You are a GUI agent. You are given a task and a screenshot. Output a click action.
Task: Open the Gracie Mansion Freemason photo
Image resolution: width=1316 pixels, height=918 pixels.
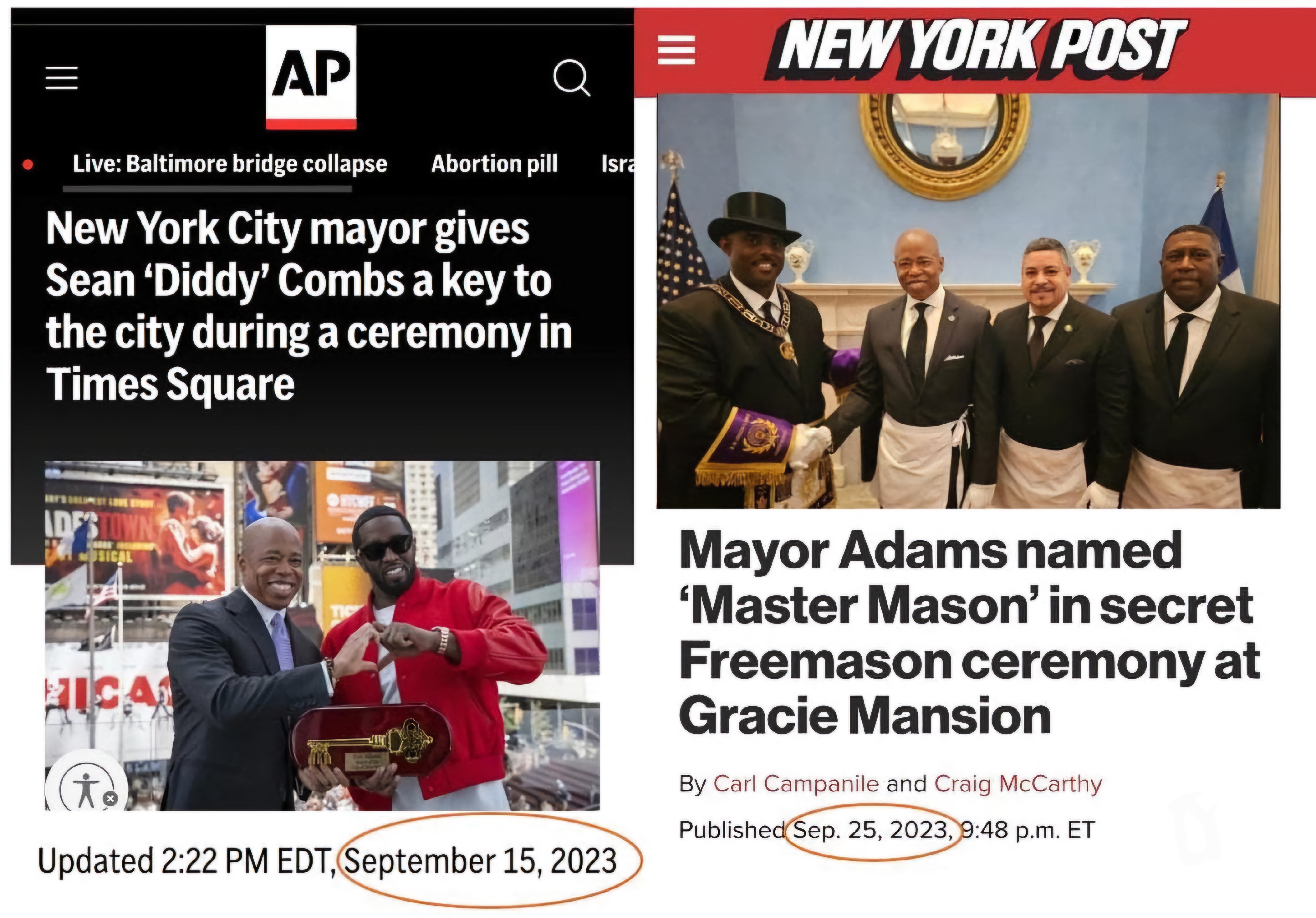click(968, 301)
